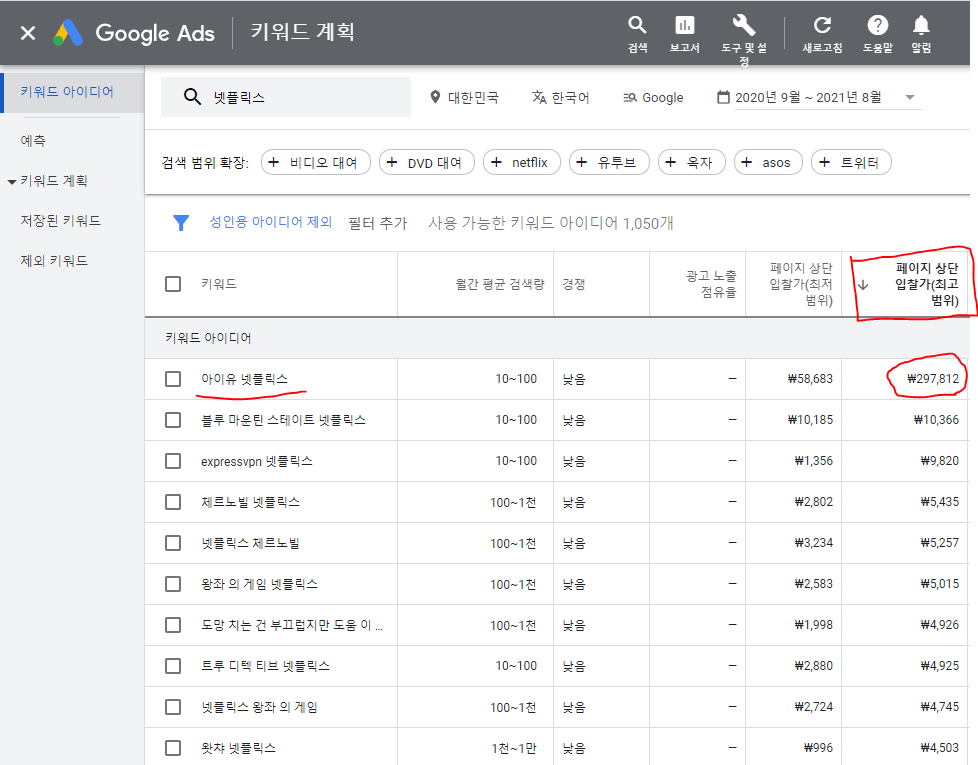Image resolution: width=978 pixels, height=765 pixels.
Task: Add the 유튜브 suggestion chip
Action: 609,162
